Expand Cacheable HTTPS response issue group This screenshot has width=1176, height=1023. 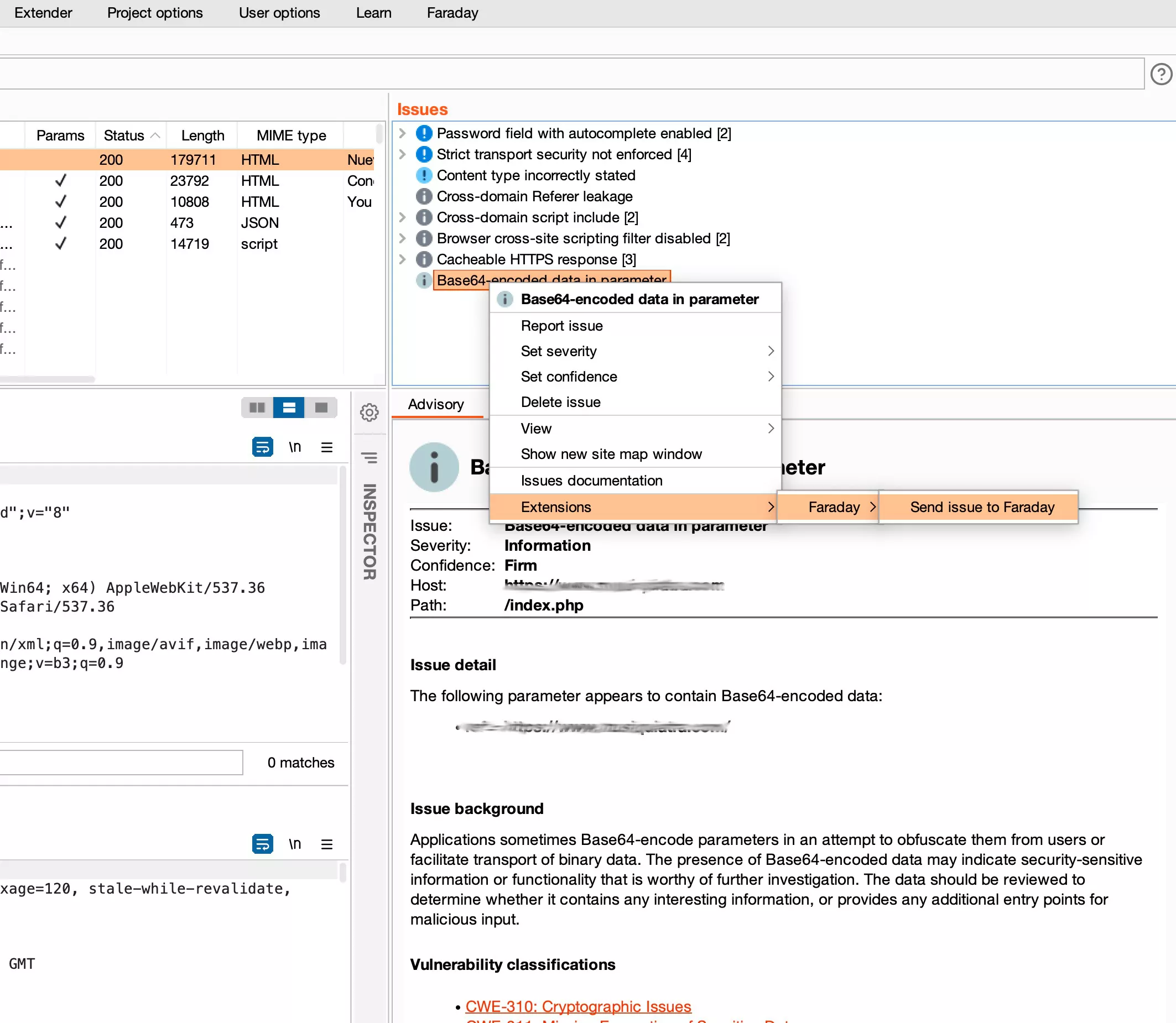402,260
